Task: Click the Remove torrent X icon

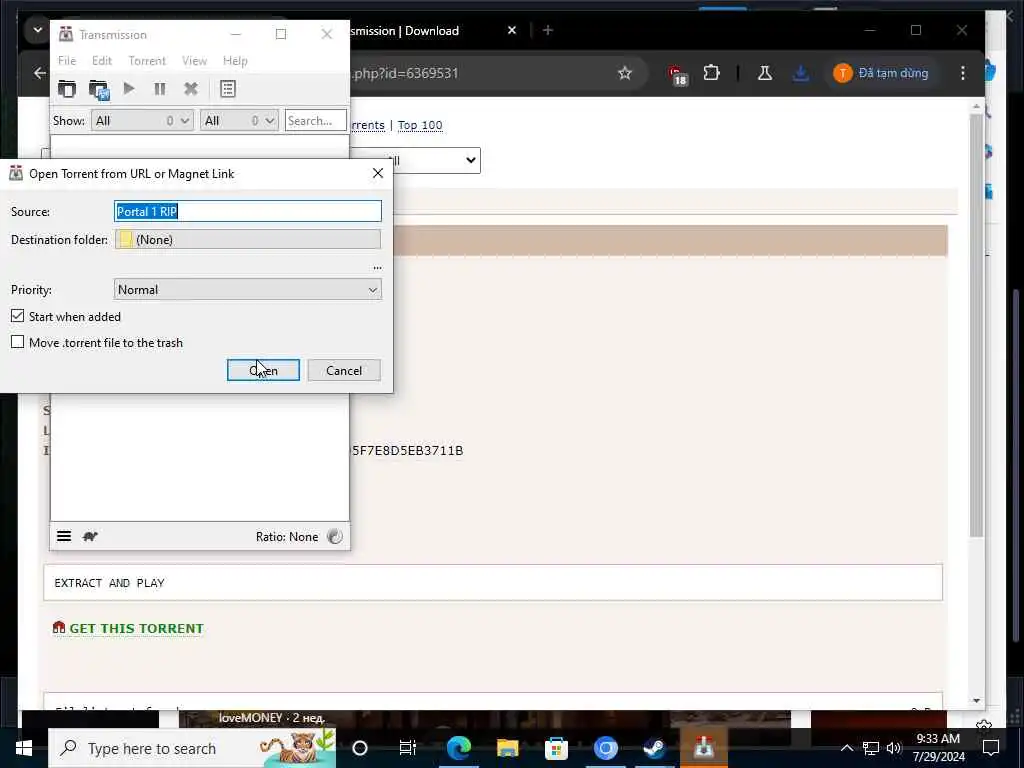Action: coord(191,89)
